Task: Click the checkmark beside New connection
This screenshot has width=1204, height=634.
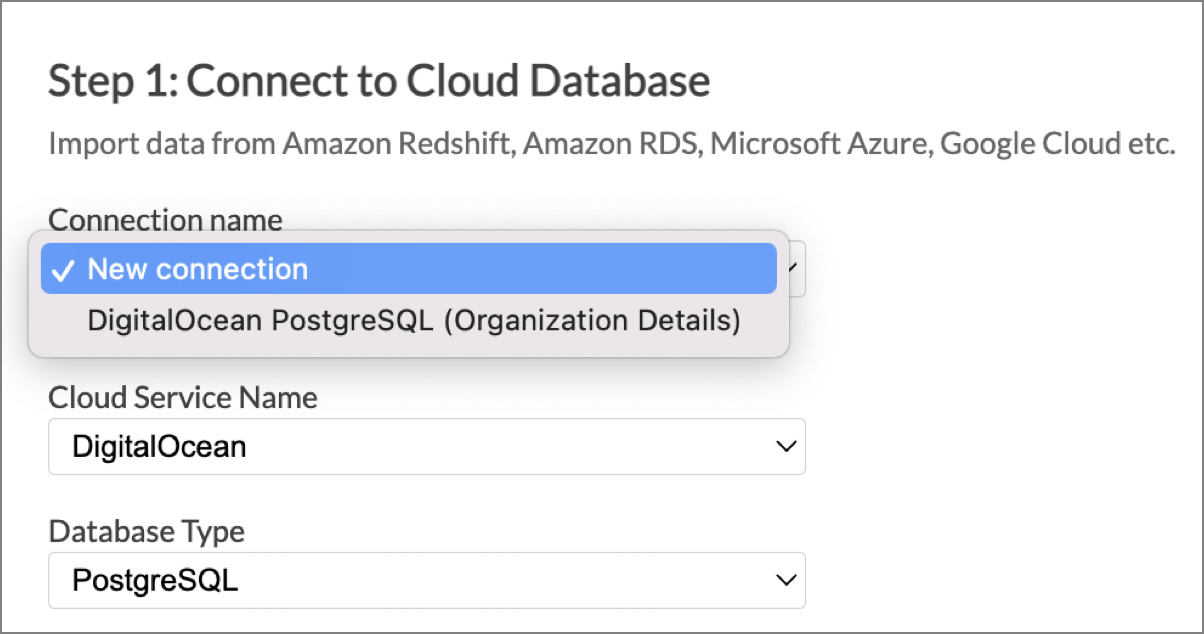Action: pyautogui.click(x=63, y=270)
